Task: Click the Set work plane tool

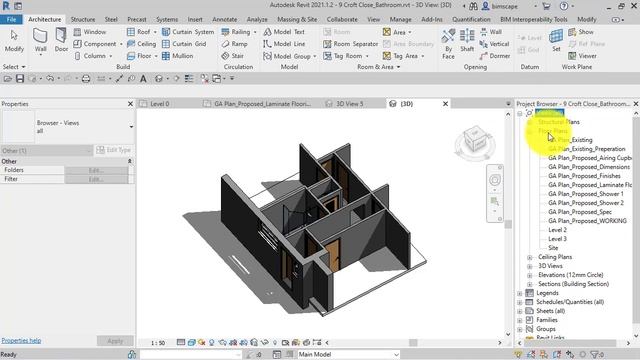Action: tap(556, 41)
